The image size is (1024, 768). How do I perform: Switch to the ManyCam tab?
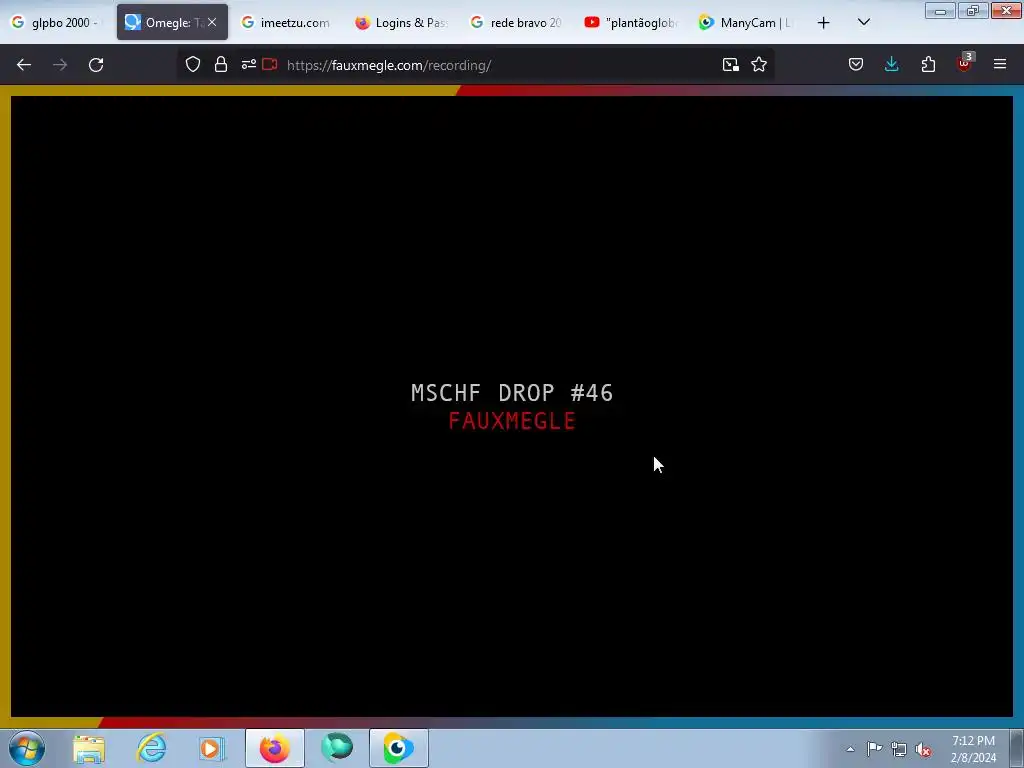(746, 22)
